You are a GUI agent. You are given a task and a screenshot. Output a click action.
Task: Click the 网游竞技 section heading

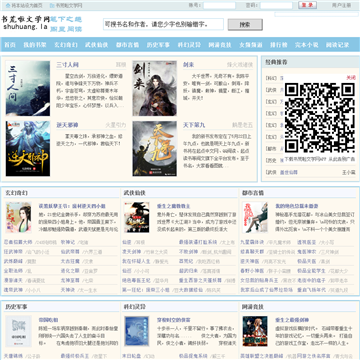click(253, 306)
